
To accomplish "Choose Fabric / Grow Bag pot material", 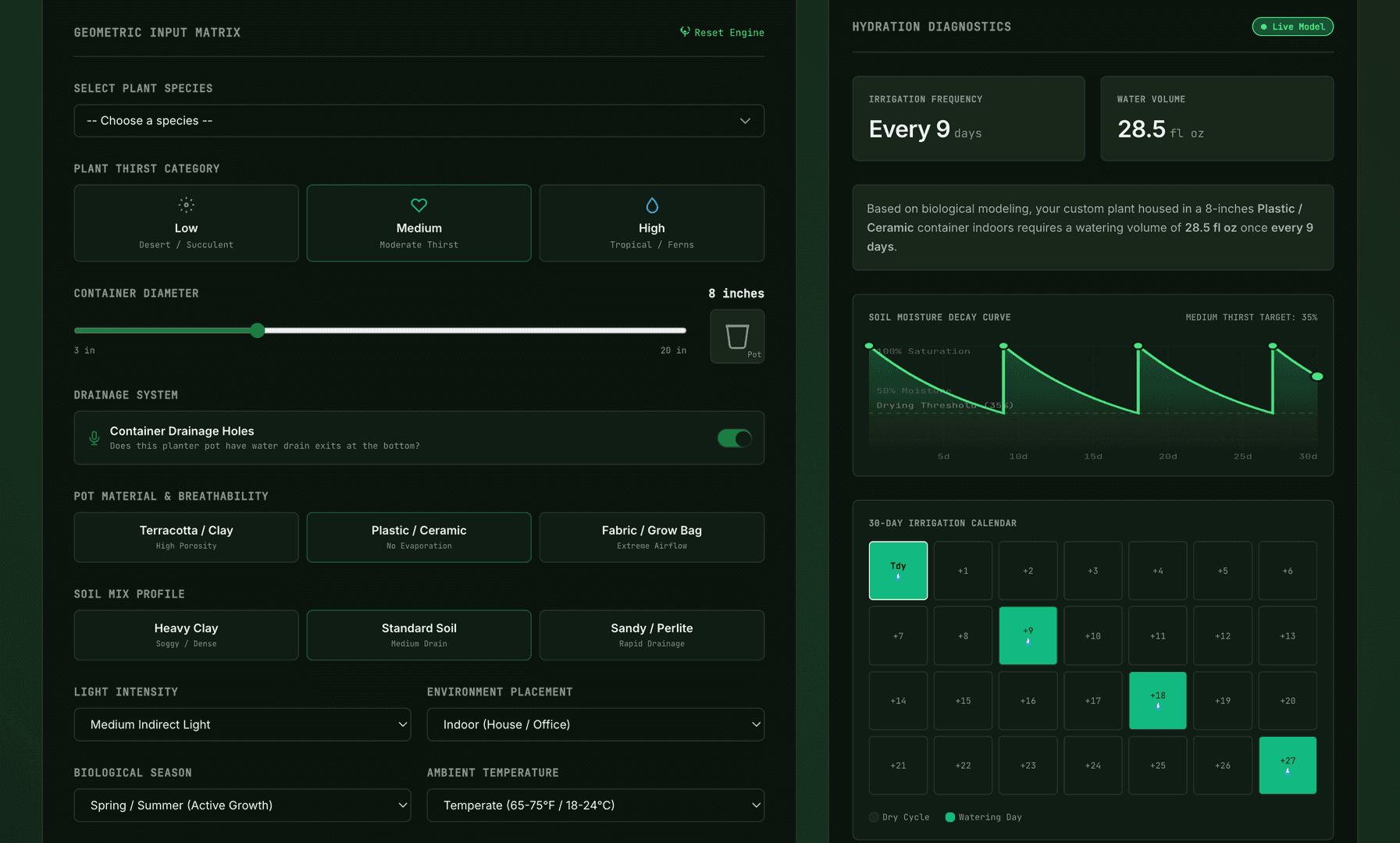I will [652, 537].
